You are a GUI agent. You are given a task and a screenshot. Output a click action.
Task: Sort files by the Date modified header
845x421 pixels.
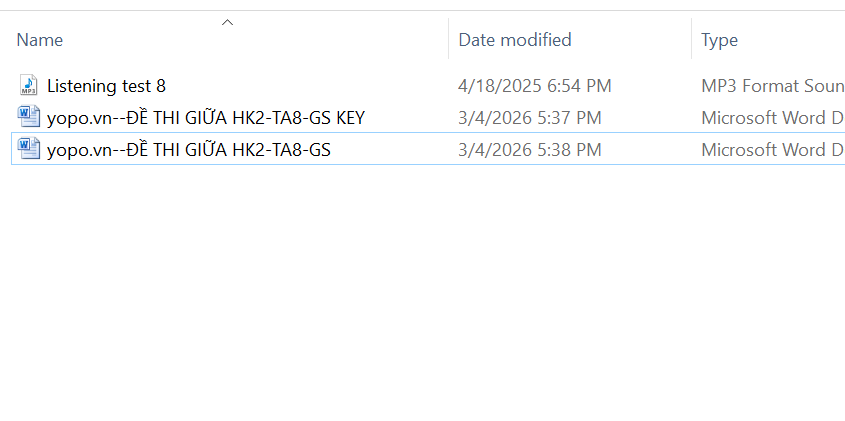coord(515,40)
